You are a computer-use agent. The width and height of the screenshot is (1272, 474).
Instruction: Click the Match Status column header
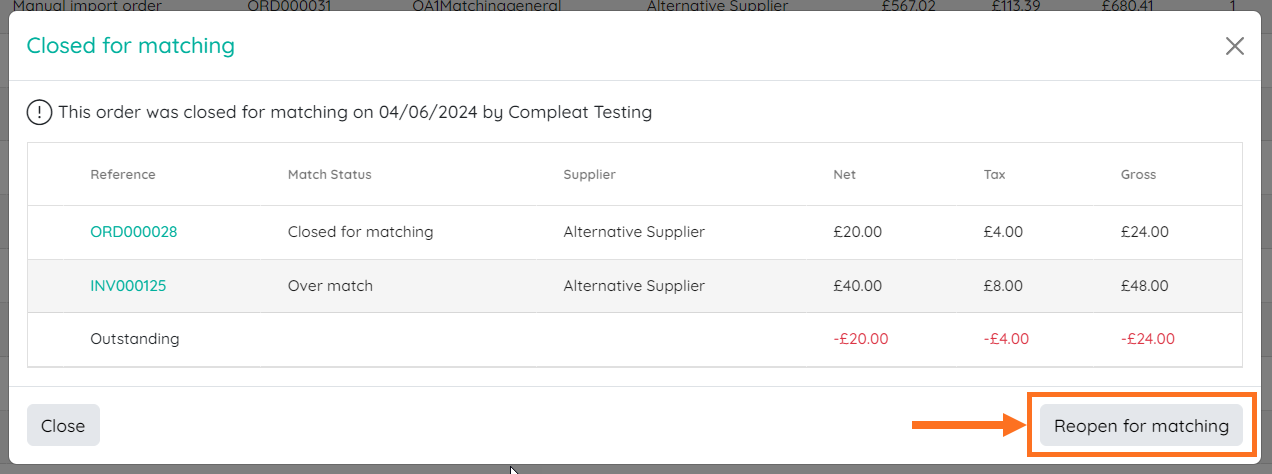[329, 175]
